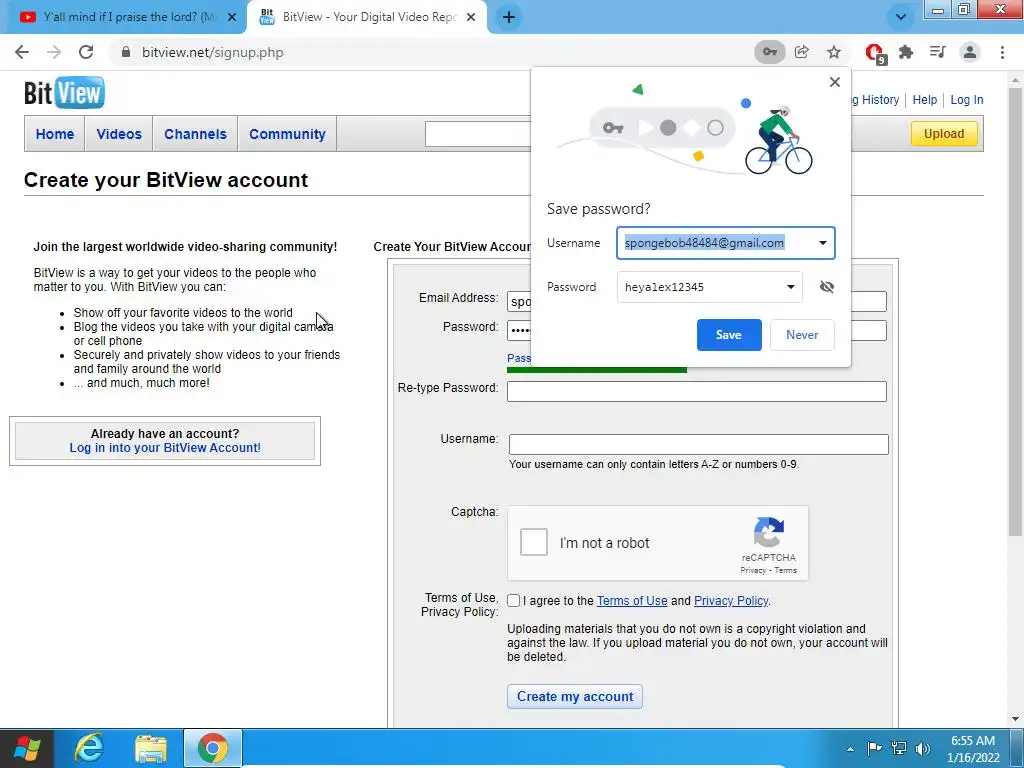Expand the Username dropdown in popup
The image size is (1024, 768).
click(823, 243)
